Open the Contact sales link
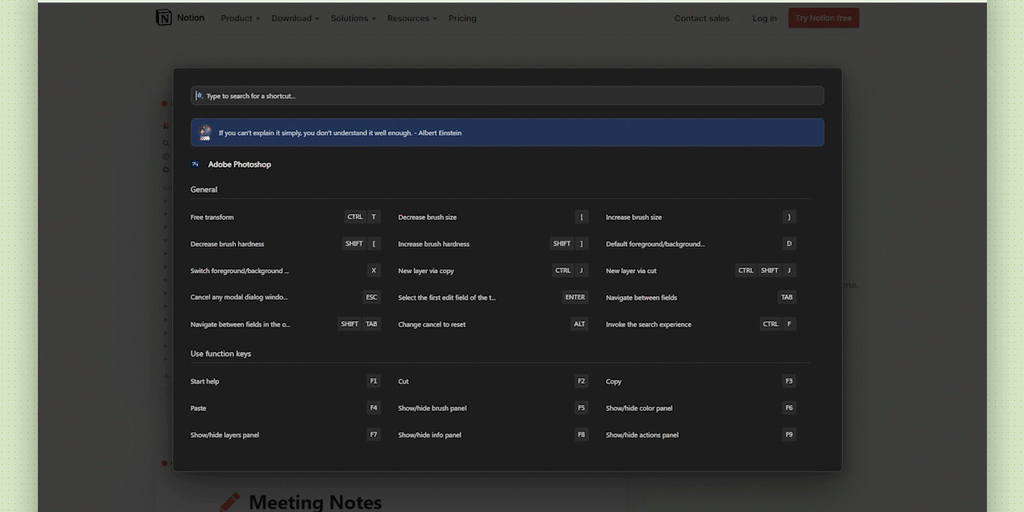The height and width of the screenshot is (512, 1024). coord(701,18)
